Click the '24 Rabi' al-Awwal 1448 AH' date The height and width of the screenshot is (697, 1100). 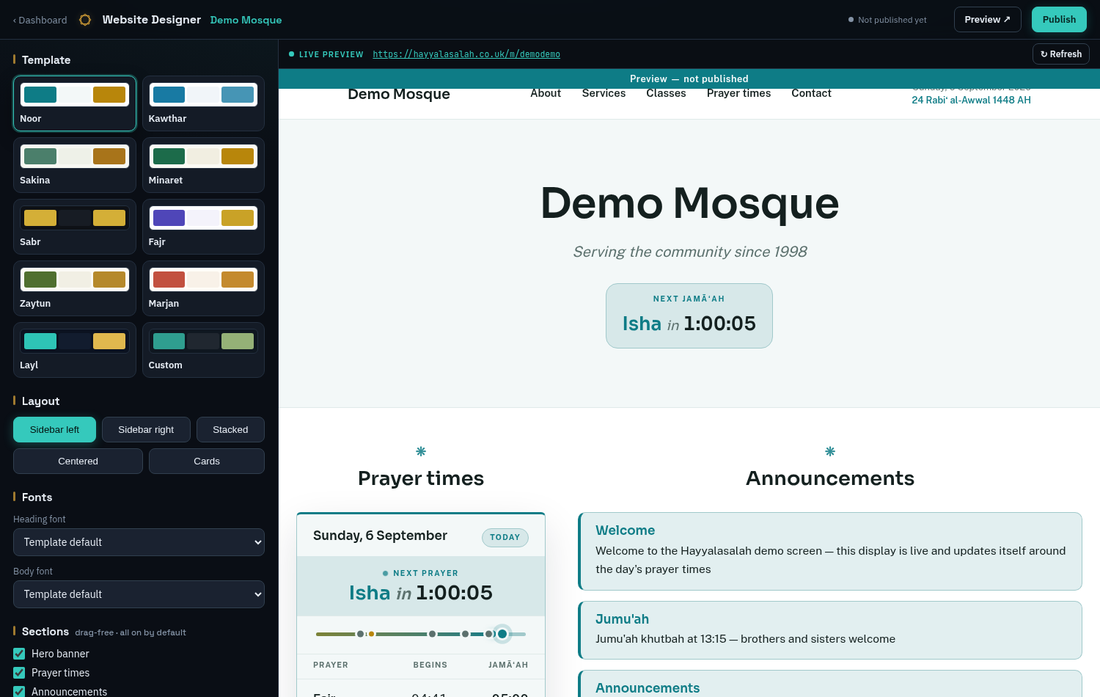click(x=971, y=100)
